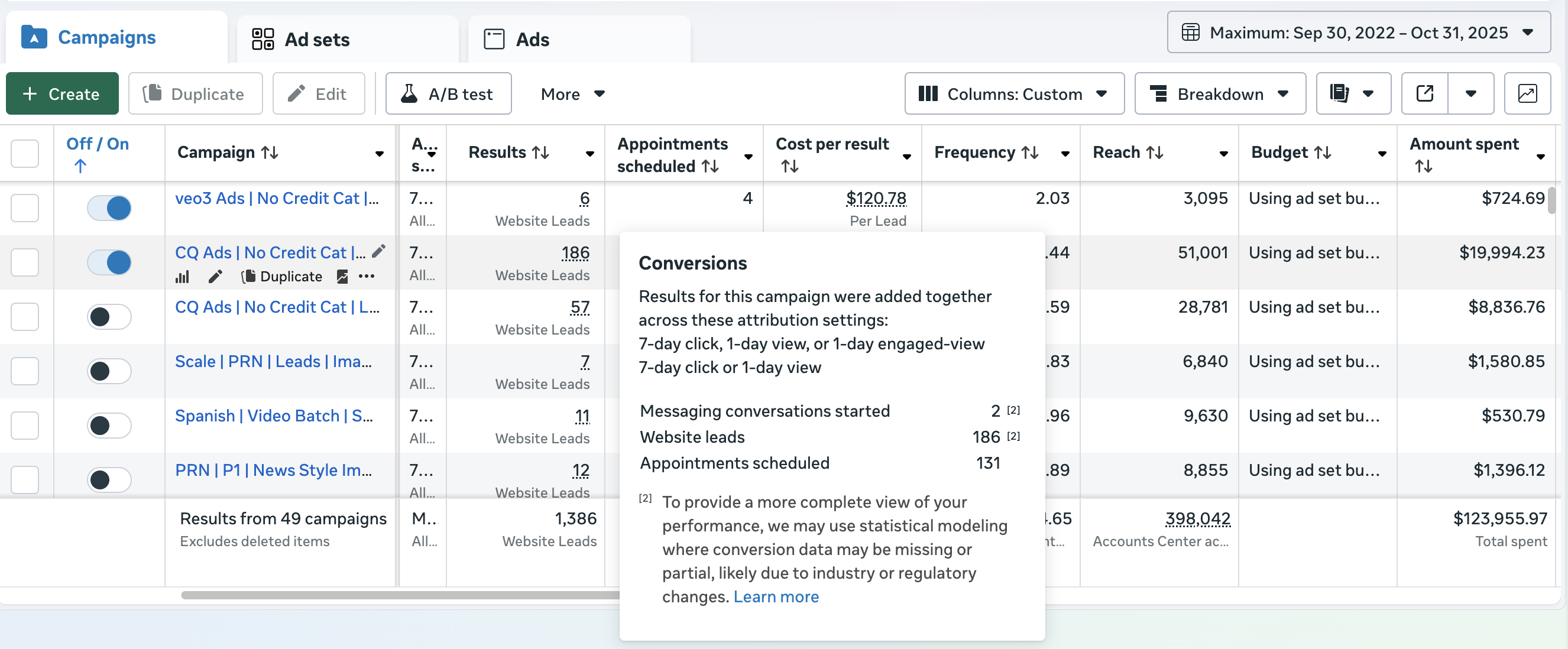Click the three-dots more options icon in hovered row
This screenshot has height=649, width=1568.
(367, 276)
